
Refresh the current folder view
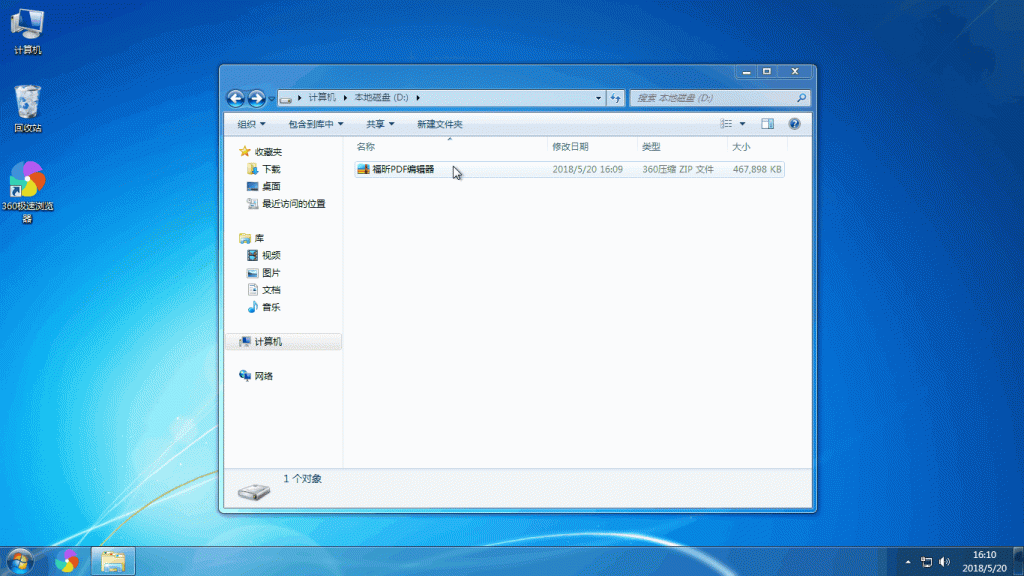615,98
